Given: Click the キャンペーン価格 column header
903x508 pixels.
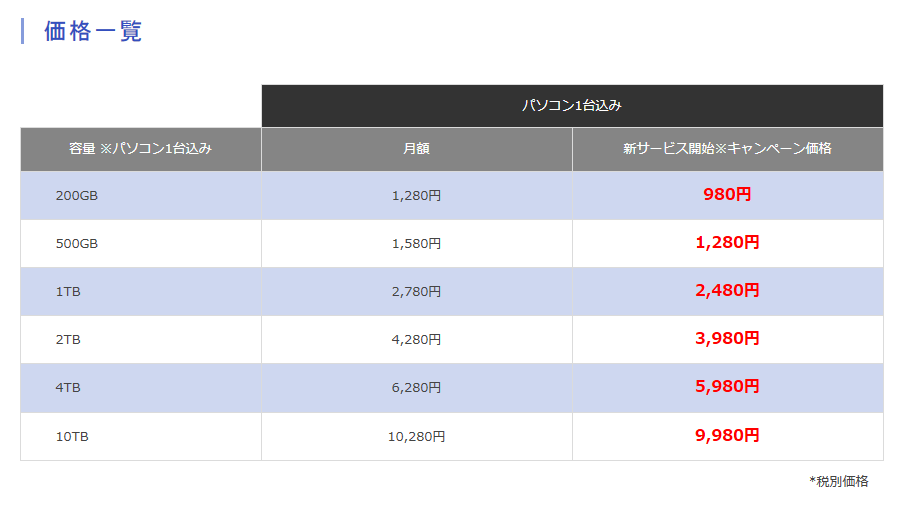Looking at the screenshot, I should [x=727, y=149].
